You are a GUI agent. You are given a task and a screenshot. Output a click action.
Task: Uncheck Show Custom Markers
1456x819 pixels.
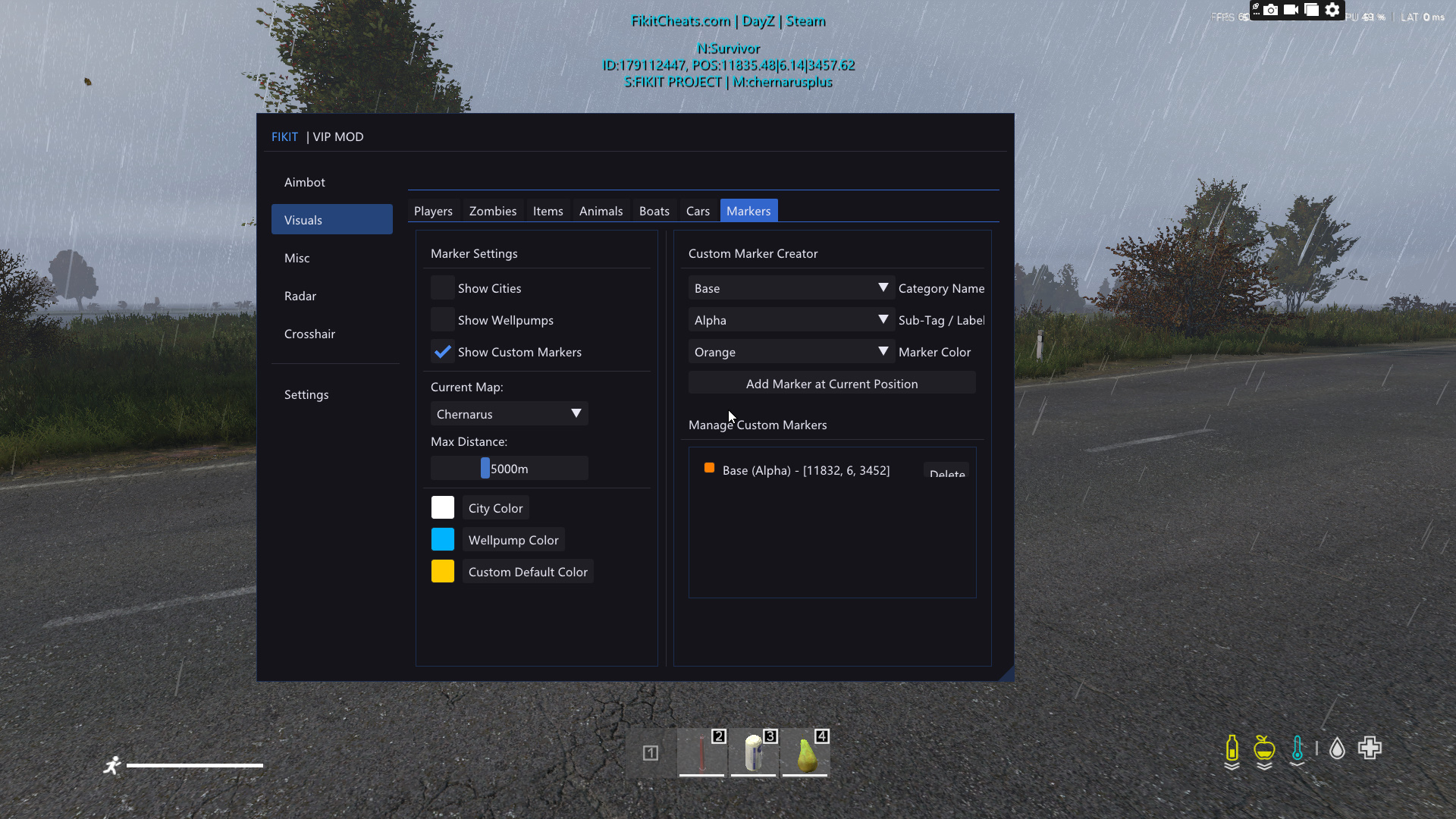[443, 352]
